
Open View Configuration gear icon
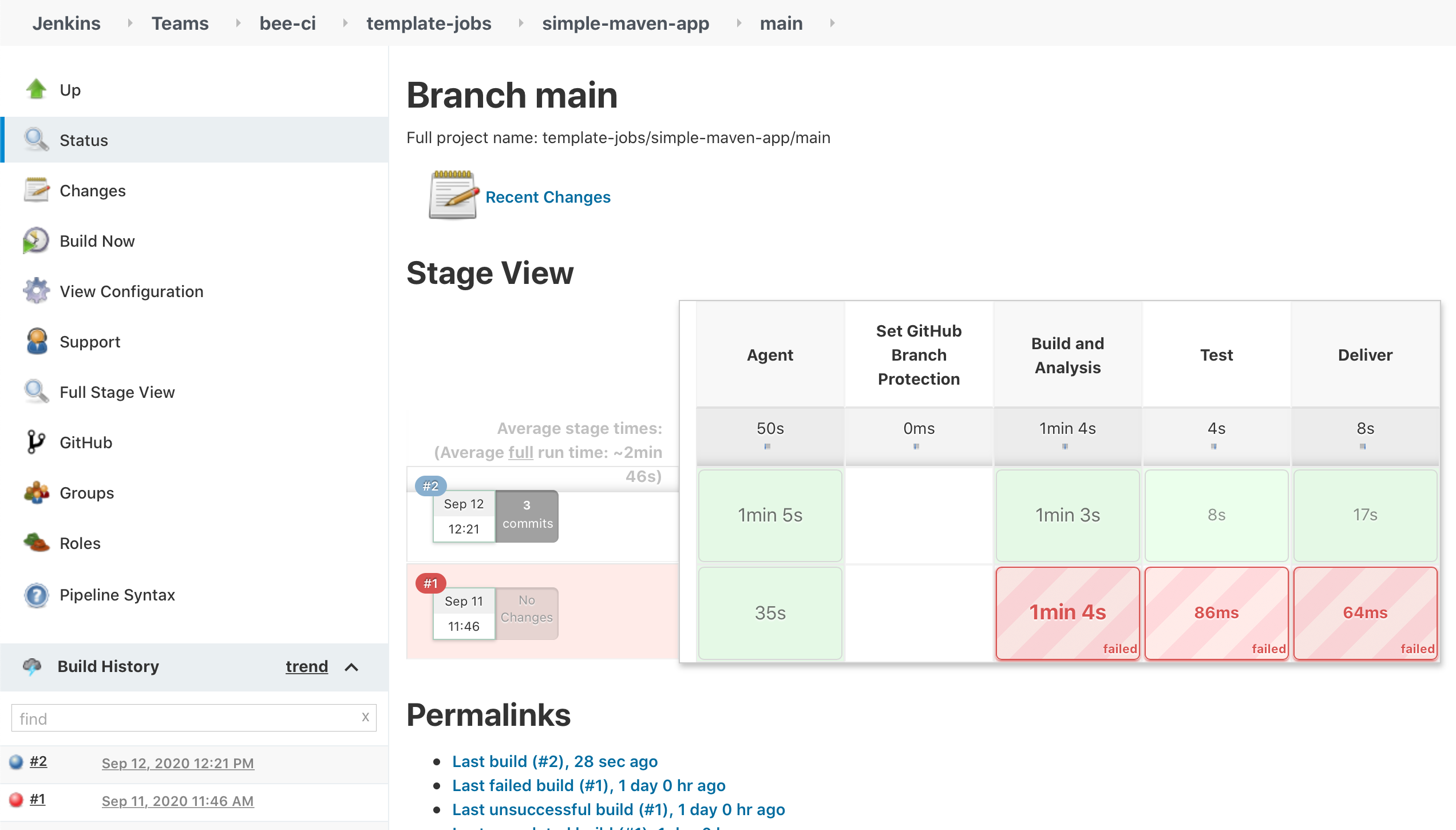click(x=36, y=291)
